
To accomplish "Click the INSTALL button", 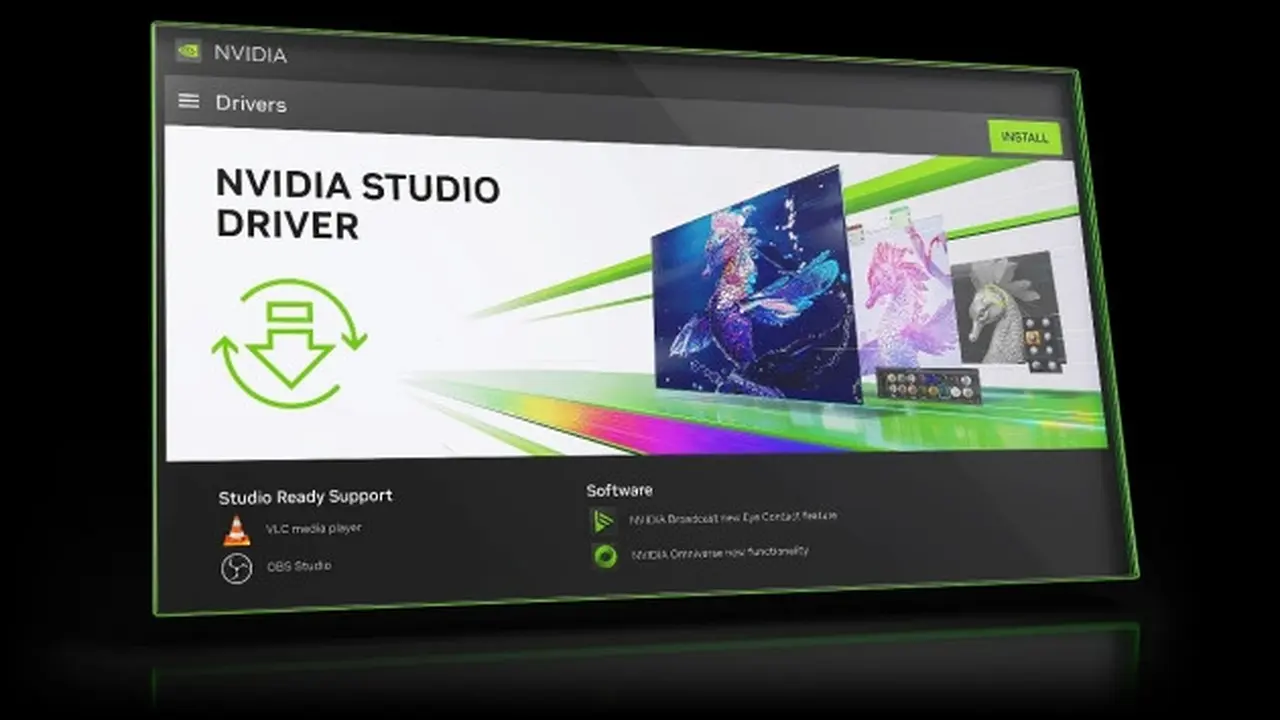I will tap(1026, 137).
